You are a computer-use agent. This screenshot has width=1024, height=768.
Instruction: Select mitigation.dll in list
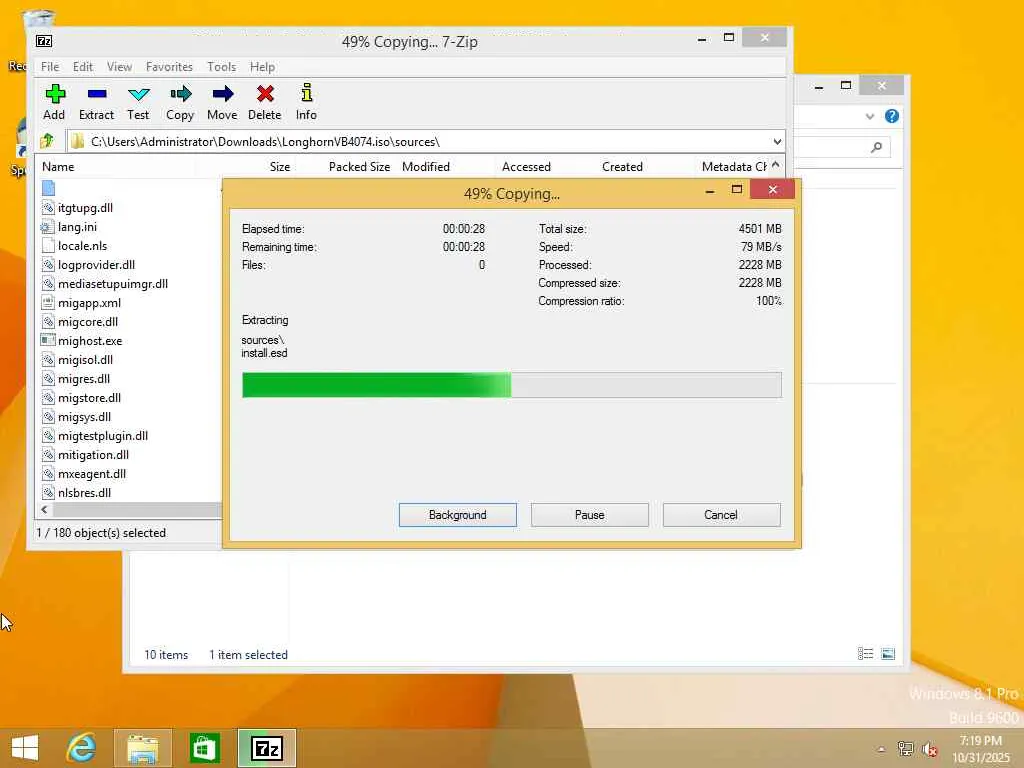coord(93,454)
